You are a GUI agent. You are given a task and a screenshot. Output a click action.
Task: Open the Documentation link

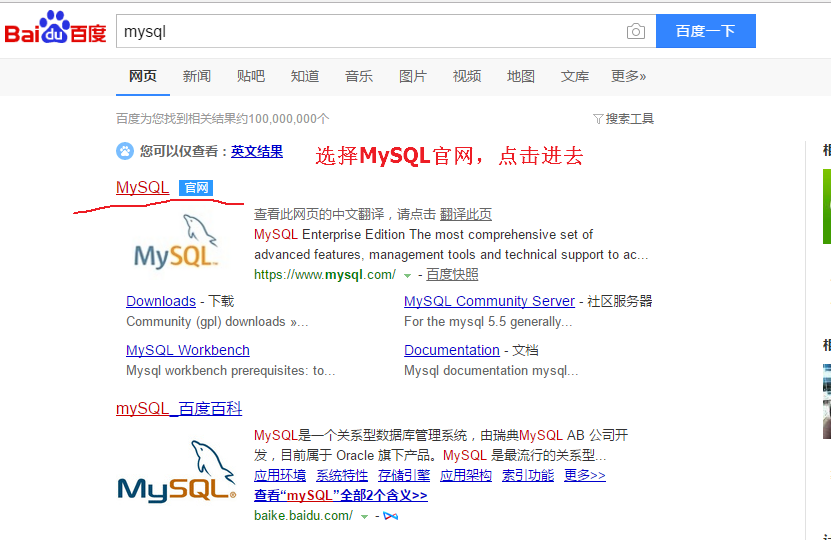coord(452,350)
